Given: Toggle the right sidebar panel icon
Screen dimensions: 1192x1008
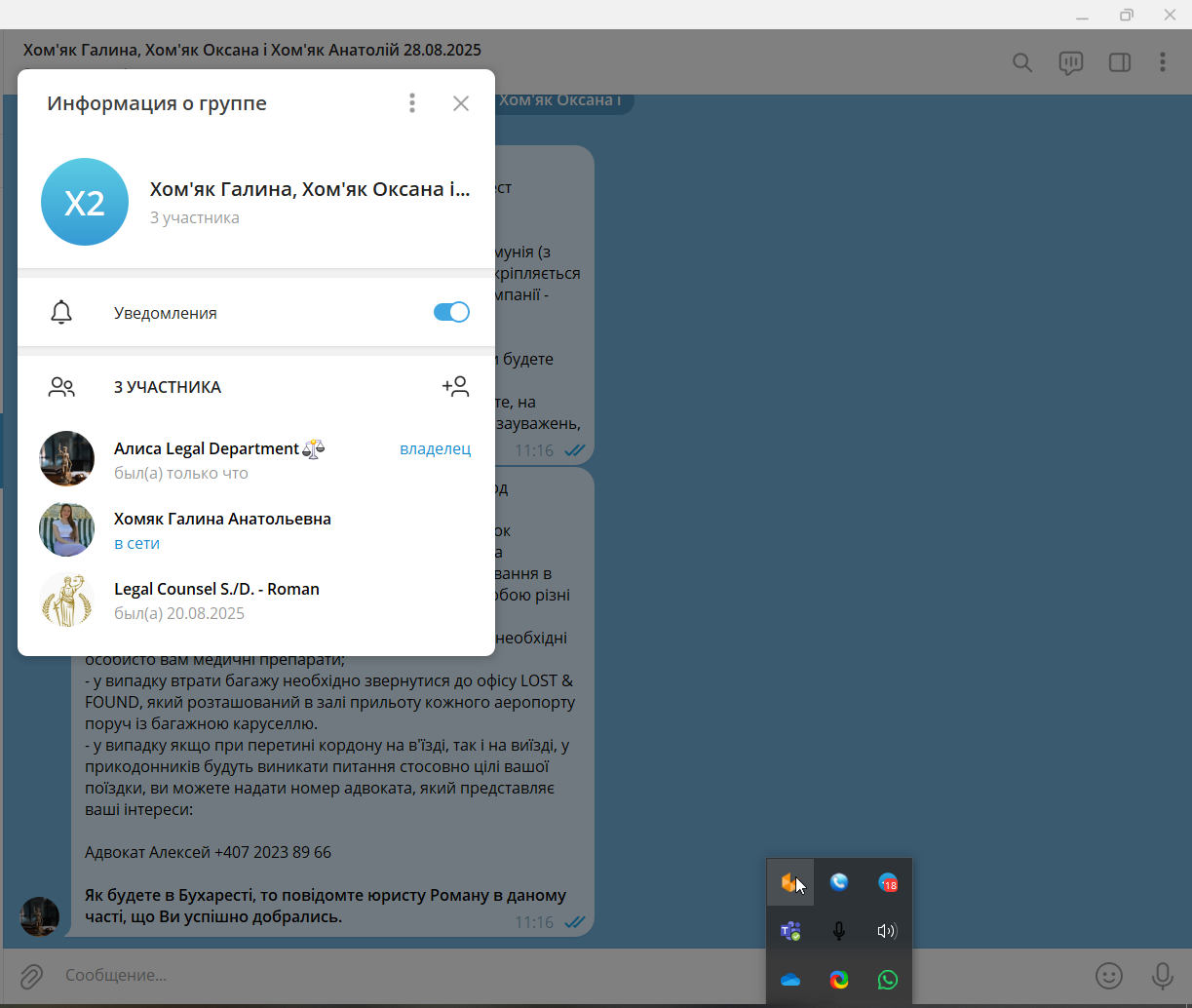Looking at the screenshot, I should [x=1120, y=62].
